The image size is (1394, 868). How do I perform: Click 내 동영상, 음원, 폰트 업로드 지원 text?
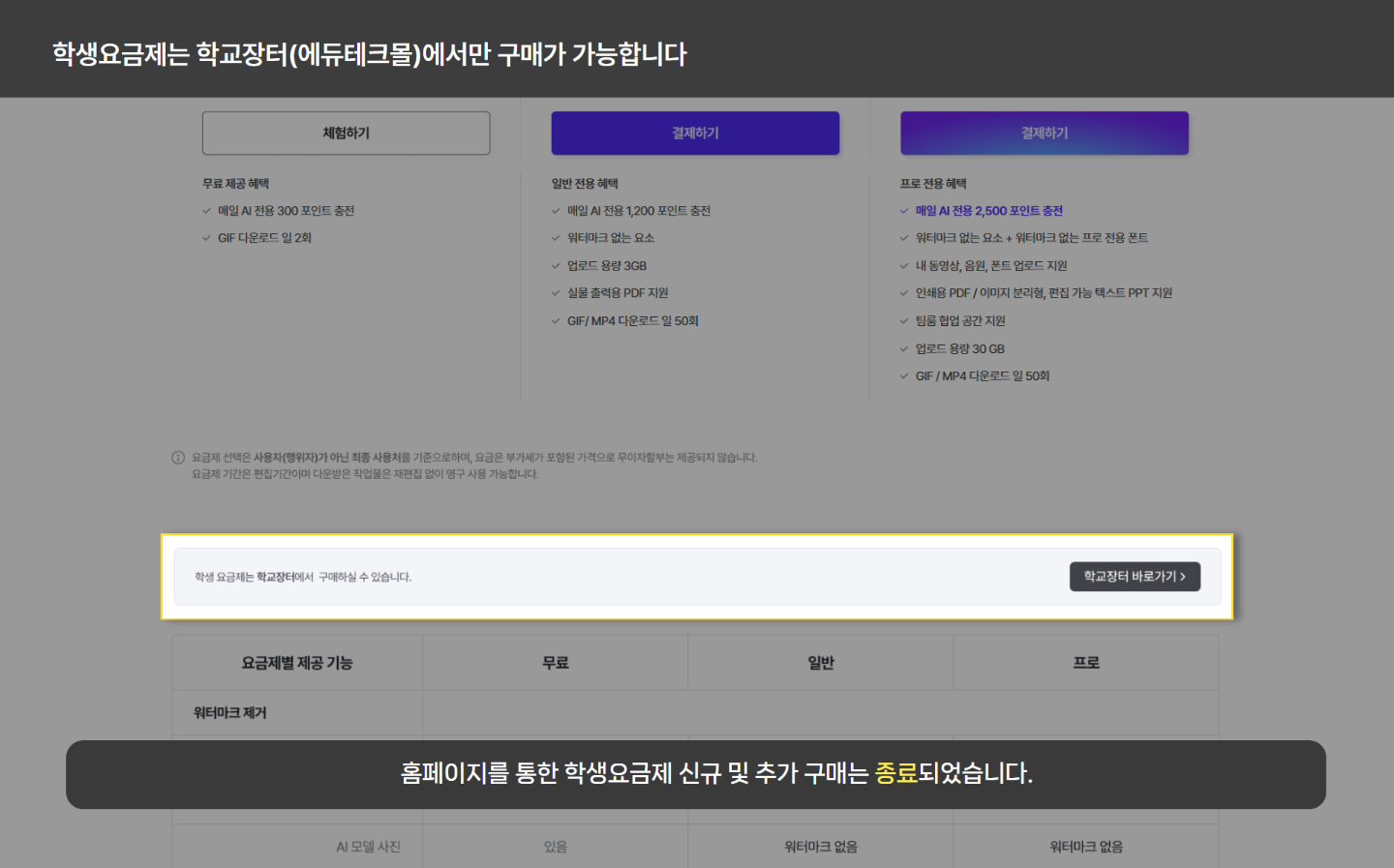click(x=991, y=266)
